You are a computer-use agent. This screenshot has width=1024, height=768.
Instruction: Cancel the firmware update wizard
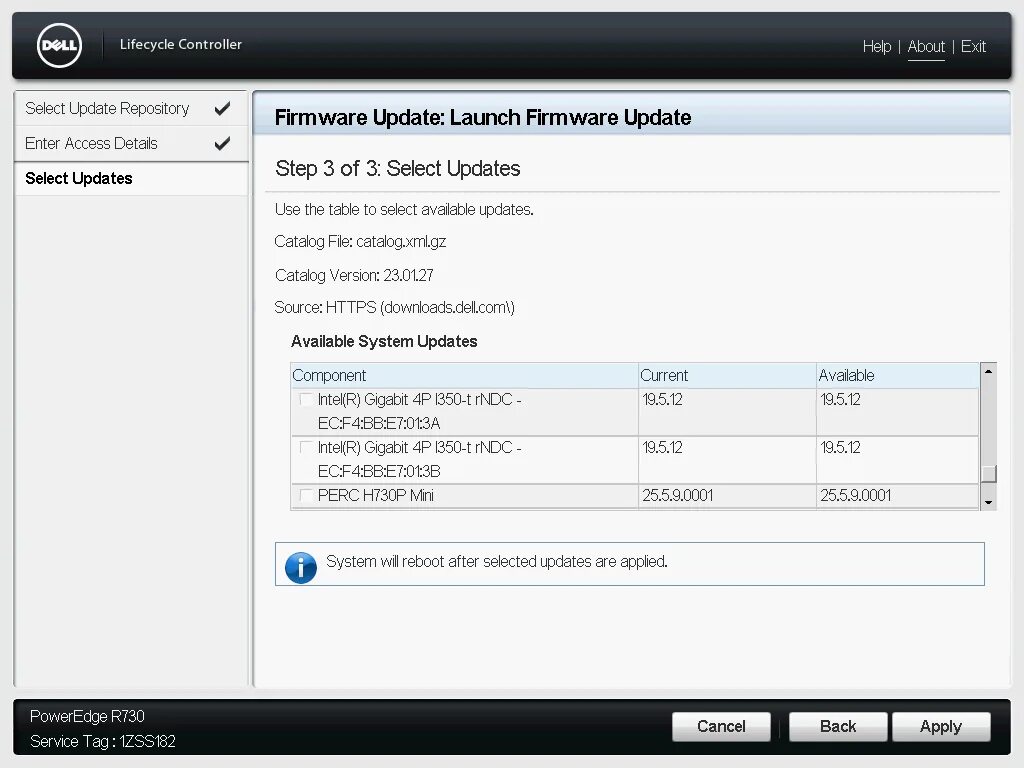[x=721, y=726]
